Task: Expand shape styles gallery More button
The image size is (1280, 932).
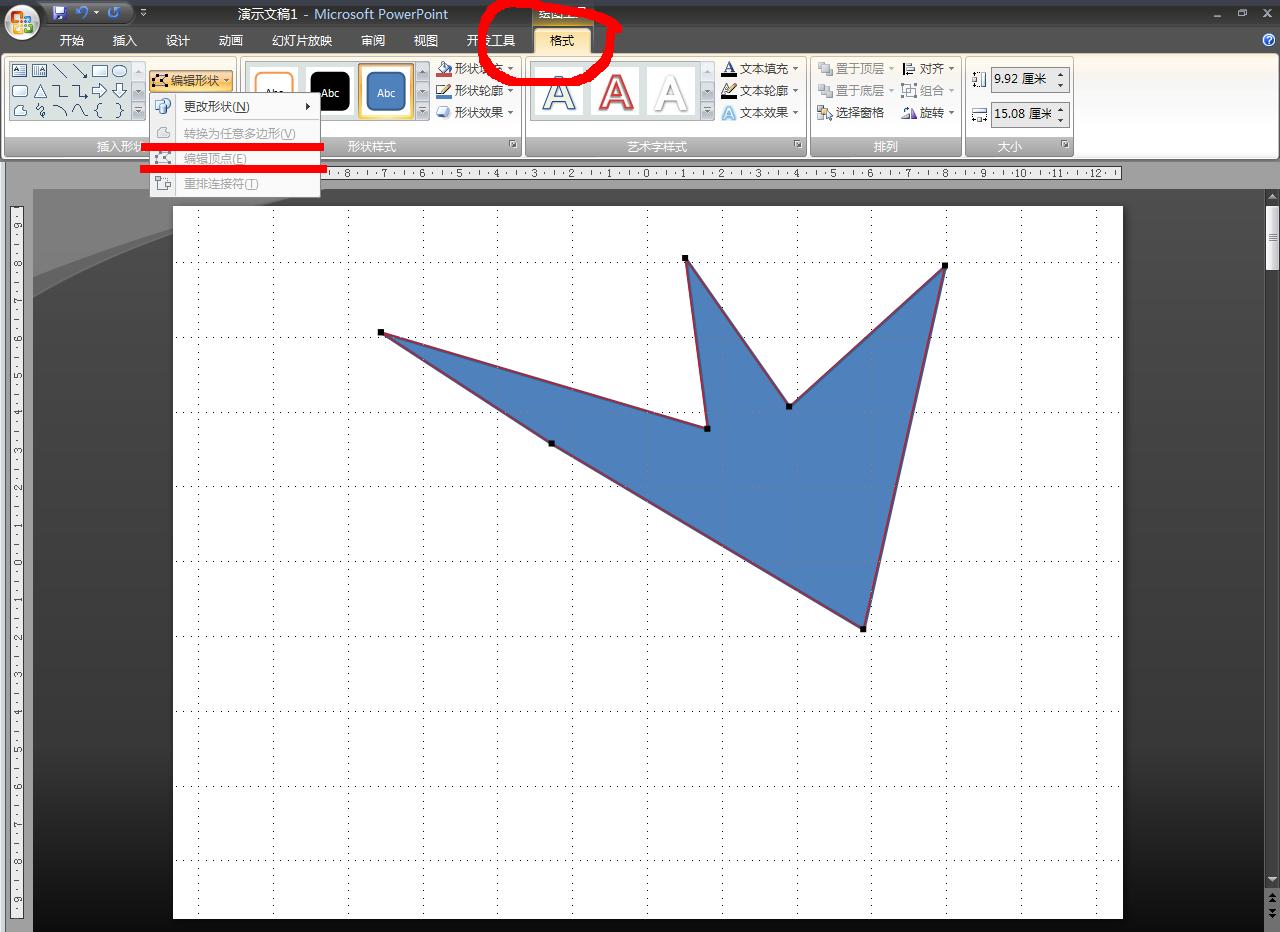Action: click(x=422, y=112)
